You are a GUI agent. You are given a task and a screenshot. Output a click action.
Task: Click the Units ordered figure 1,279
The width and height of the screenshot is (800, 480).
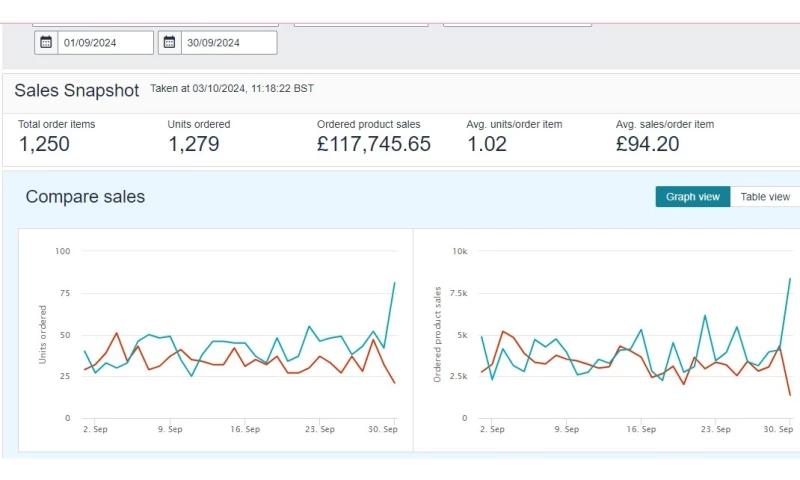[x=194, y=144]
